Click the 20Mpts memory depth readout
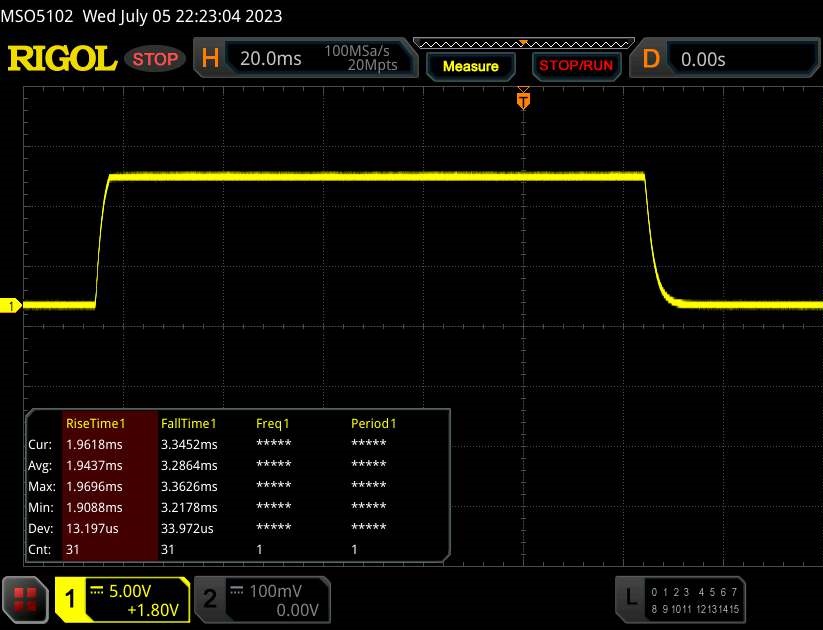 pos(372,65)
